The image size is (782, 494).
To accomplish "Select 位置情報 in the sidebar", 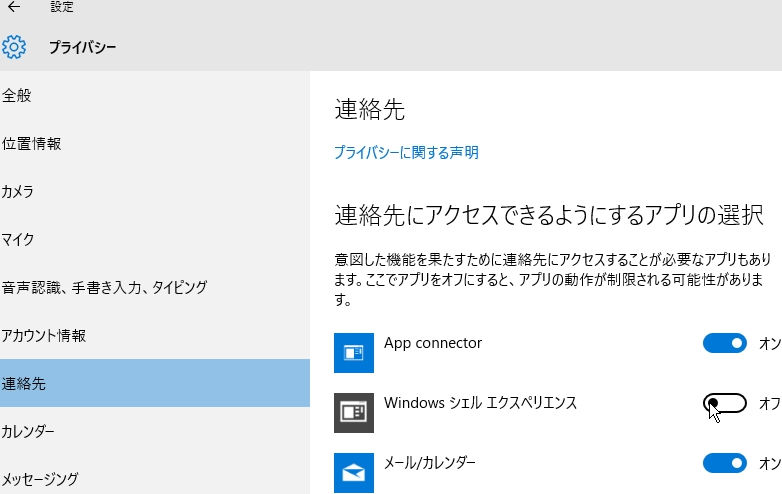I will 155,144.
